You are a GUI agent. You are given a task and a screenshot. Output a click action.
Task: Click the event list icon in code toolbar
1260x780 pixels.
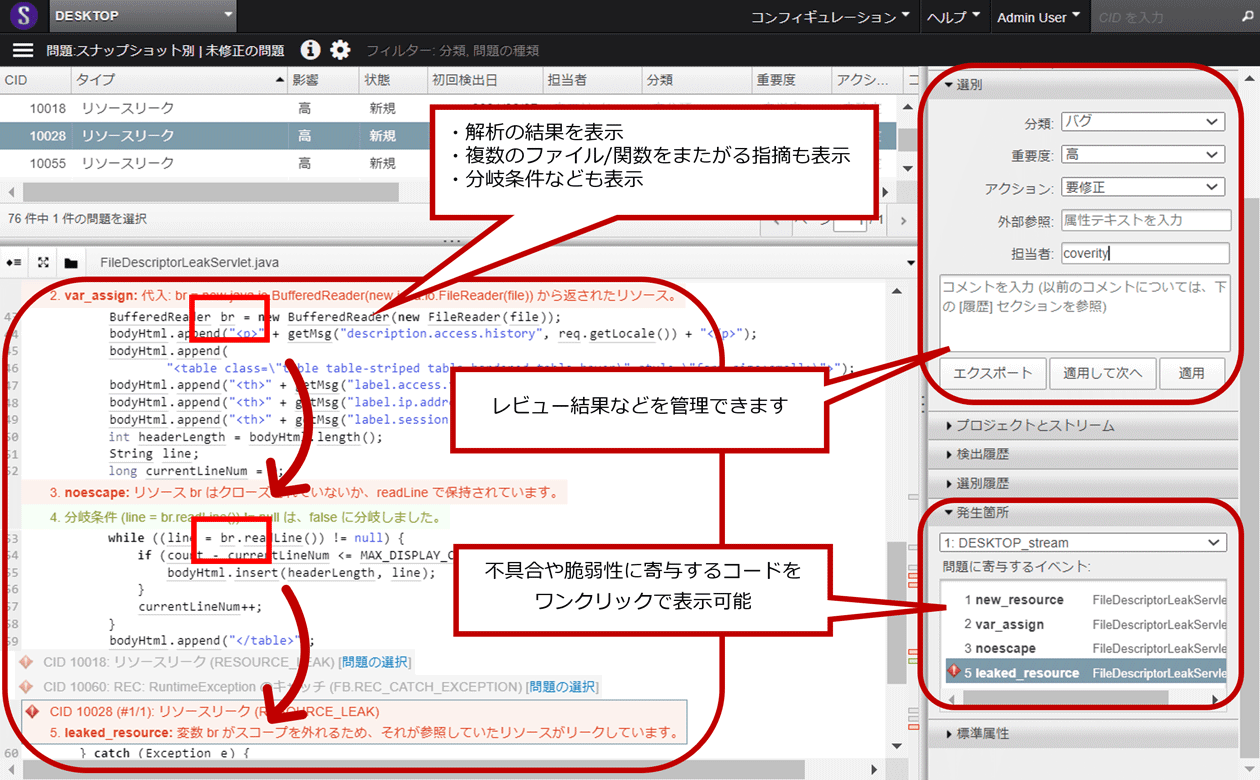(15, 263)
